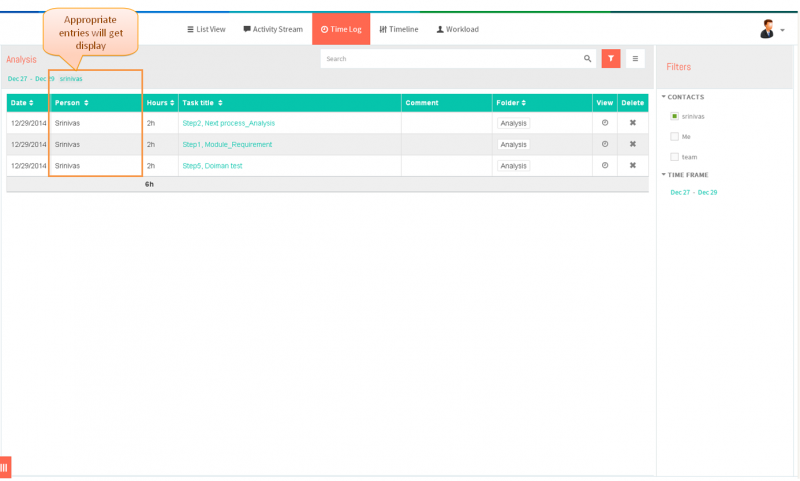Click the Analysis folder tag for Step2 row
Image resolution: width=800 pixels, height=481 pixels.
(x=513, y=123)
